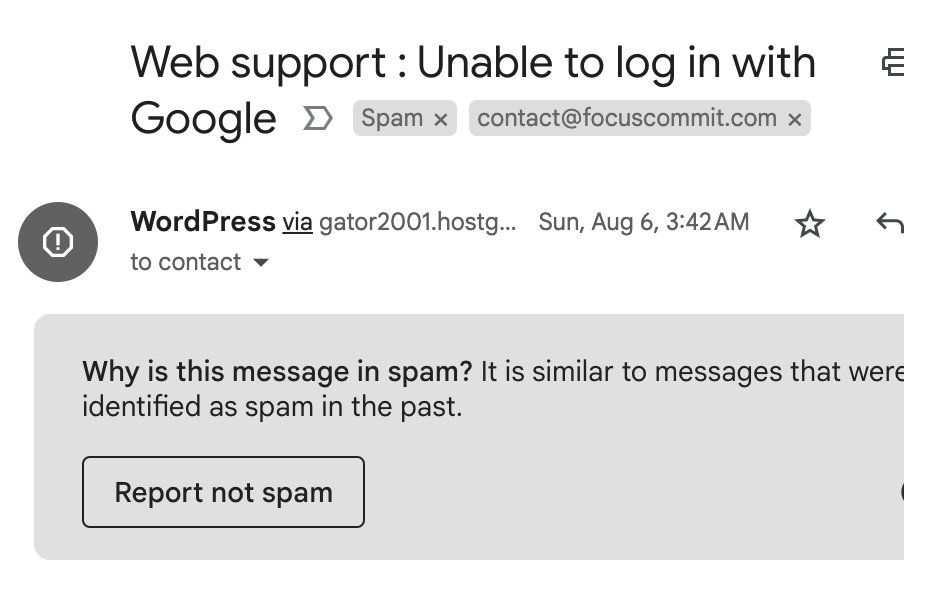Click the Sun, Aug 6 timestamp

[643, 222]
